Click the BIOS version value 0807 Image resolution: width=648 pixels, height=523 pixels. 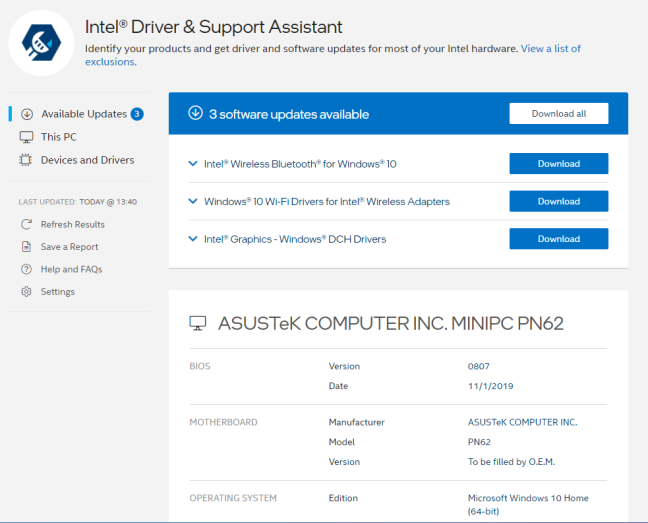(x=479, y=366)
